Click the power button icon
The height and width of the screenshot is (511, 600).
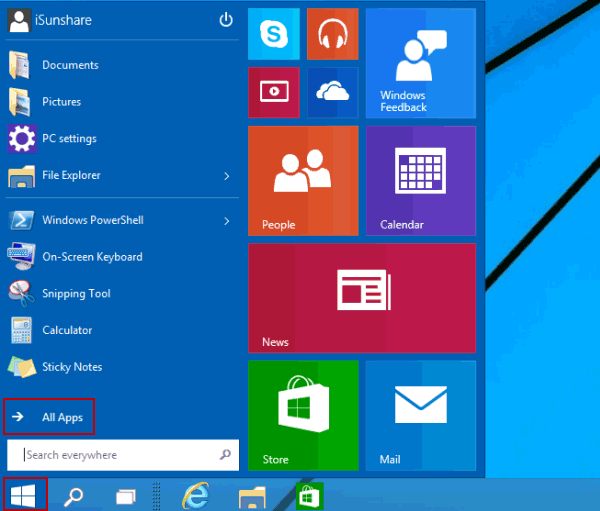pos(226,20)
